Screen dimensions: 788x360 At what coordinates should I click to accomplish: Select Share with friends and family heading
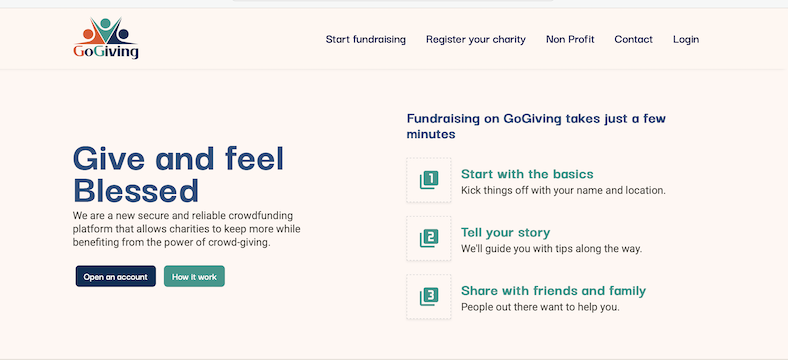click(x=553, y=291)
